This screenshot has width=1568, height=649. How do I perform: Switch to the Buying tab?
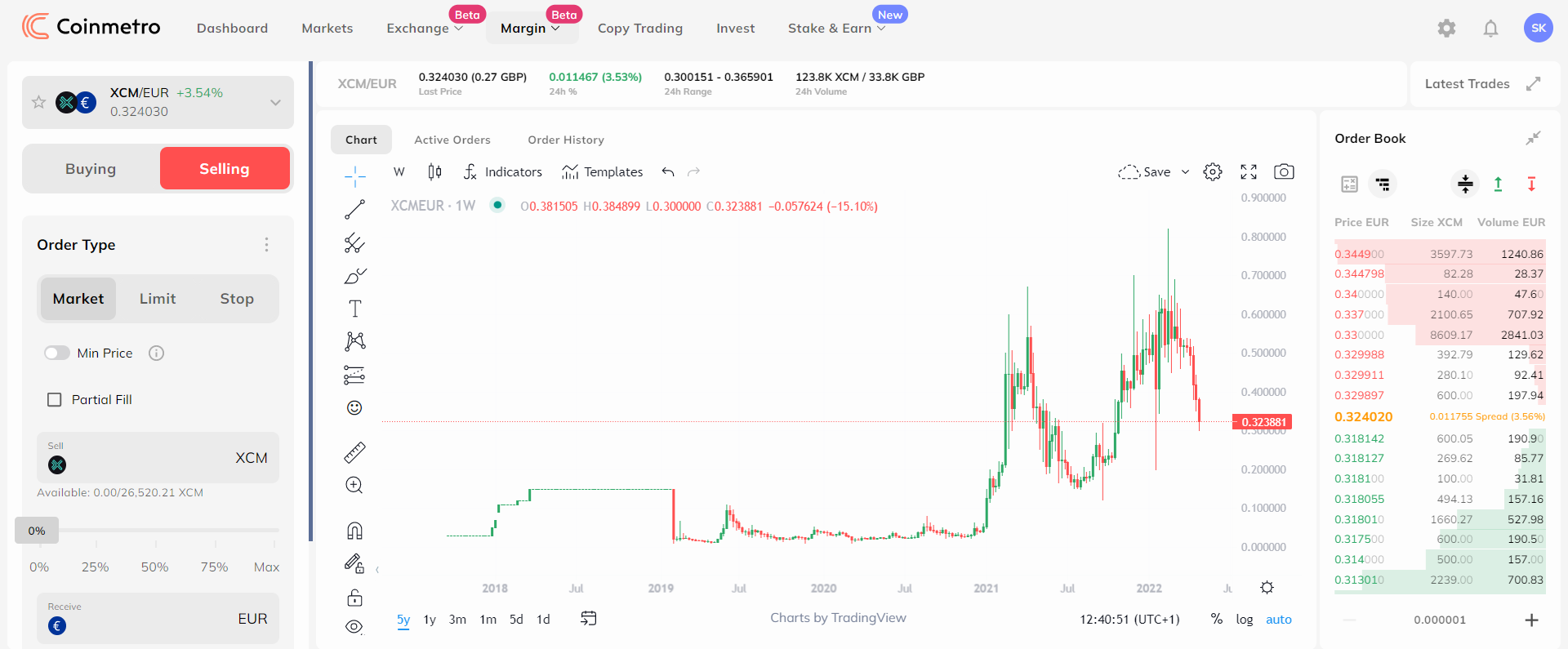pos(91,169)
